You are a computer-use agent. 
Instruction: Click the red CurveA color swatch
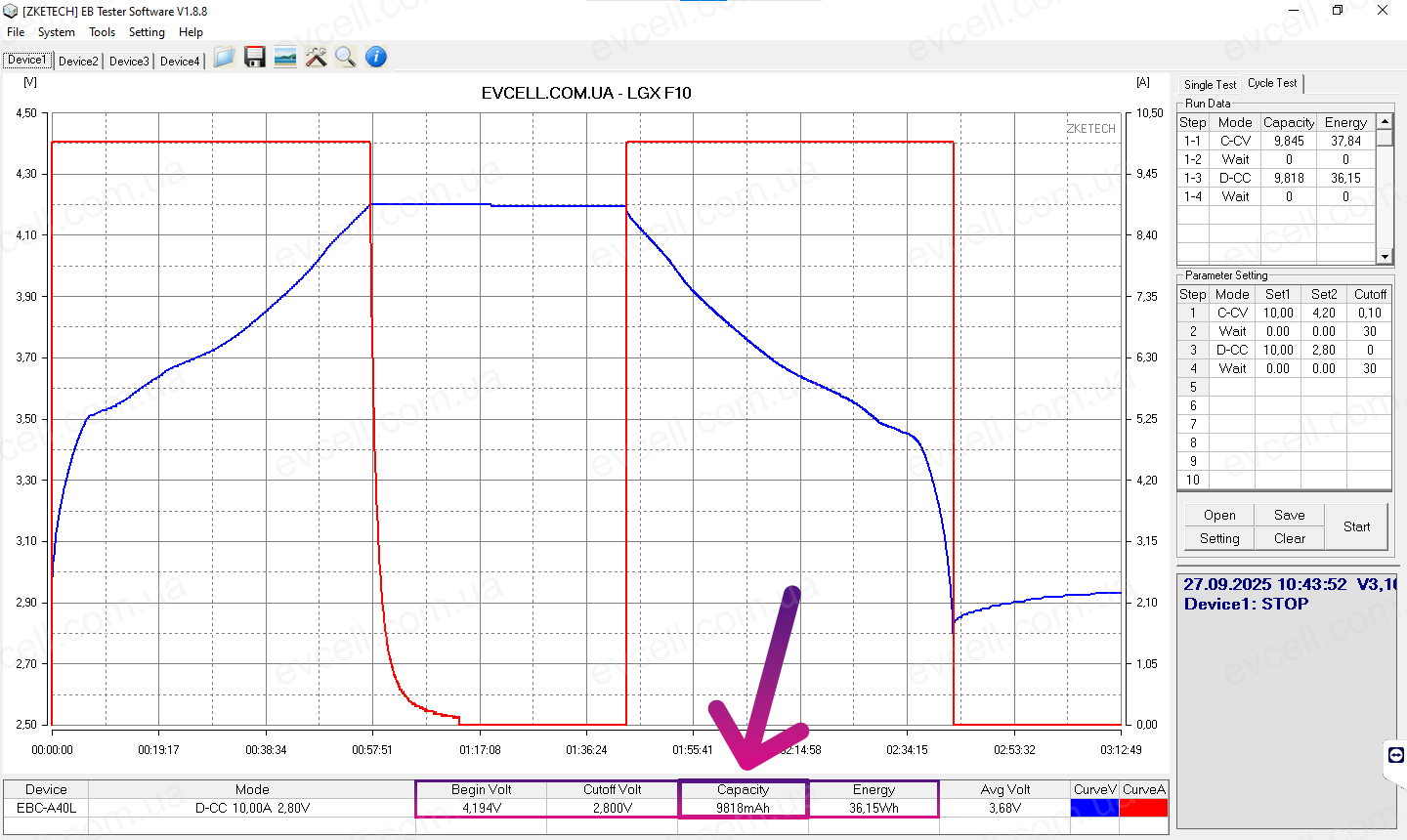[x=1143, y=808]
